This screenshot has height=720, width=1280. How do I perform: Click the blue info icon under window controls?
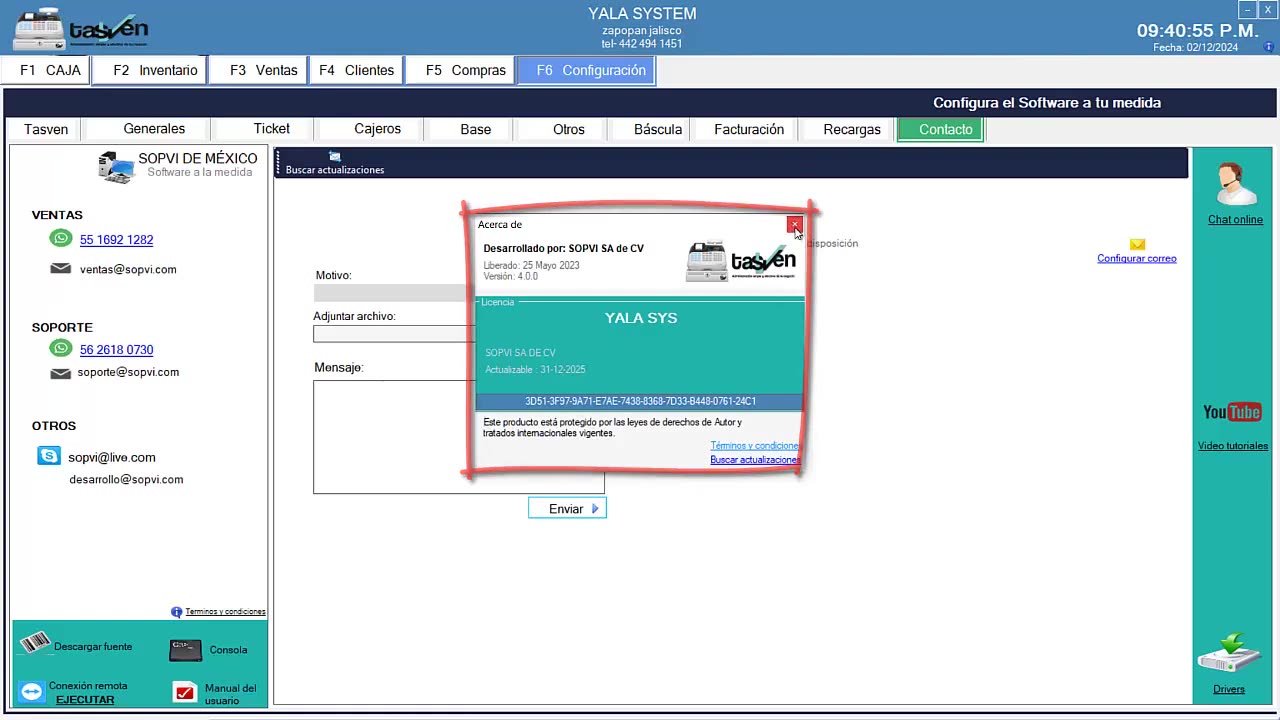point(1269,47)
